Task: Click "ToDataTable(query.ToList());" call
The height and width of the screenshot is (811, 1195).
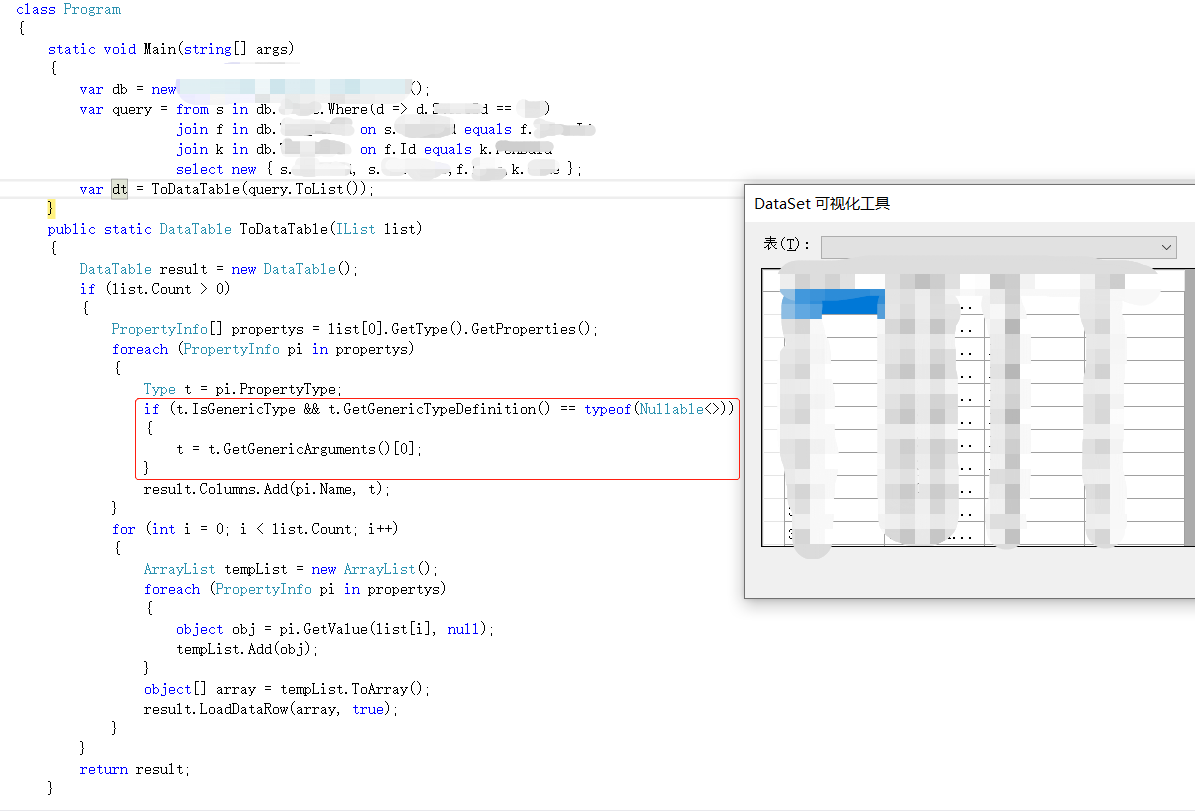Action: click(262, 189)
